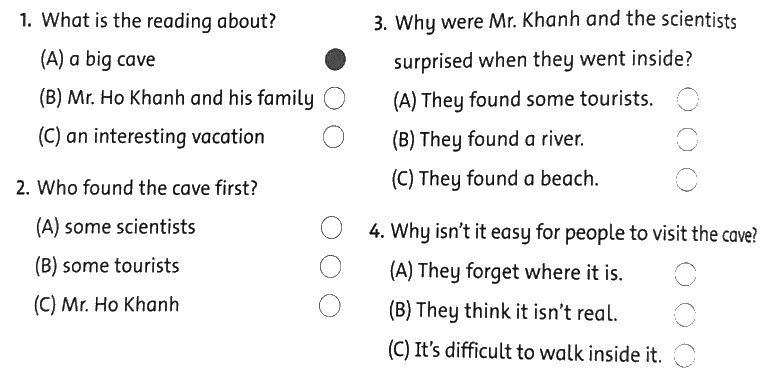765x380 pixels.
Task: Select the 'some scientists' answer bubble
Action: [332, 228]
